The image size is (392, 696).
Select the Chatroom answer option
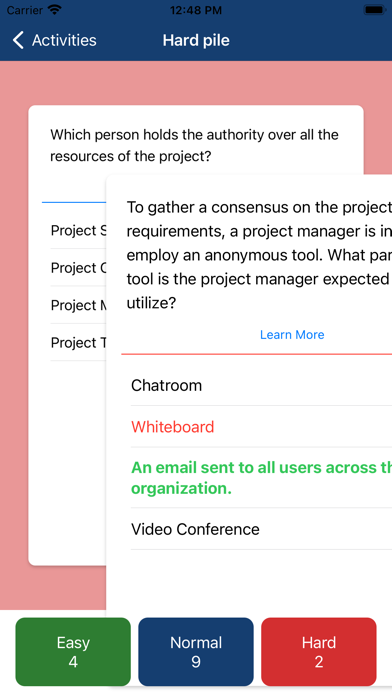coord(261,385)
